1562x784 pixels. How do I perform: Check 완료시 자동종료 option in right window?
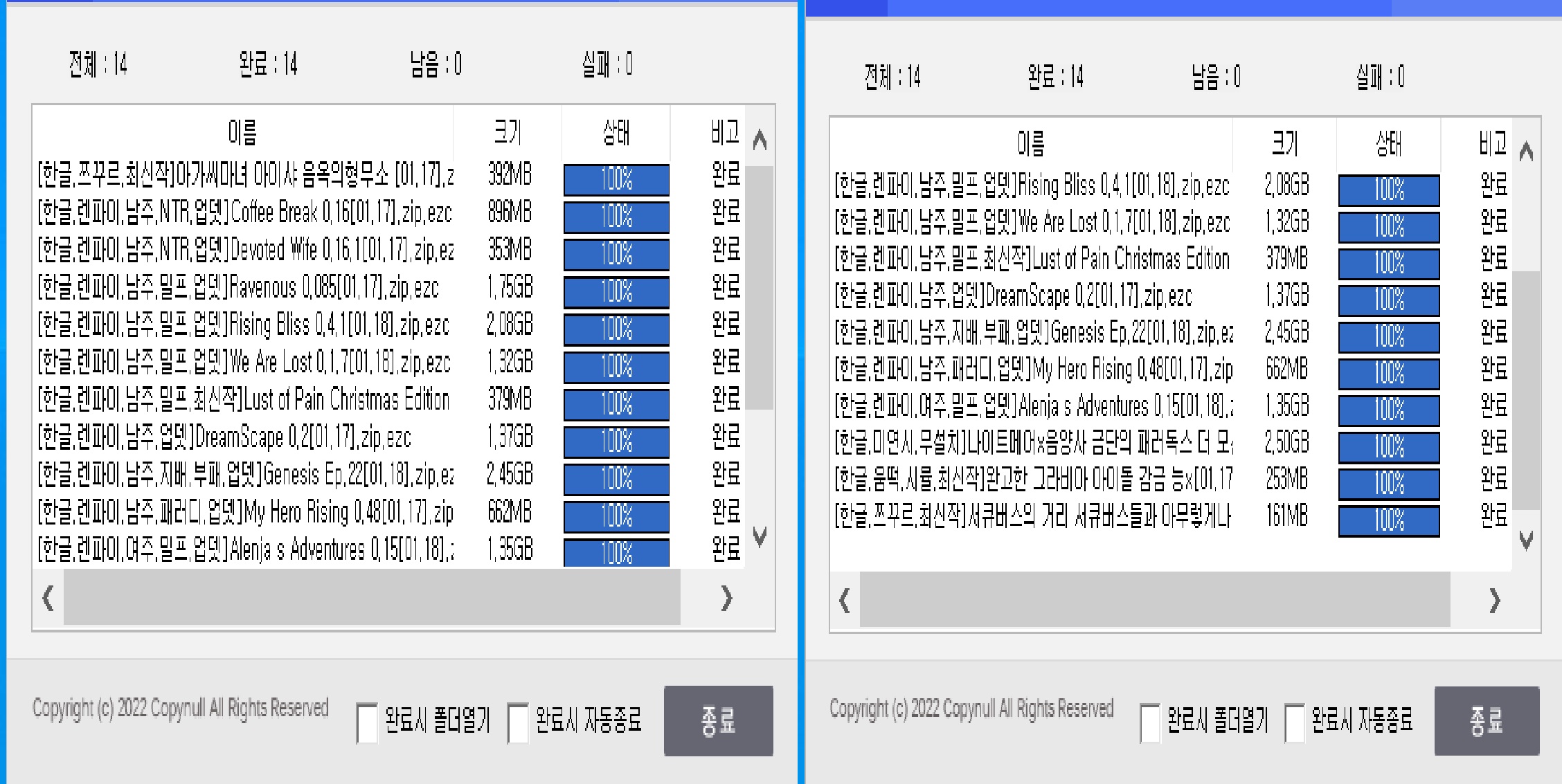point(1294,722)
